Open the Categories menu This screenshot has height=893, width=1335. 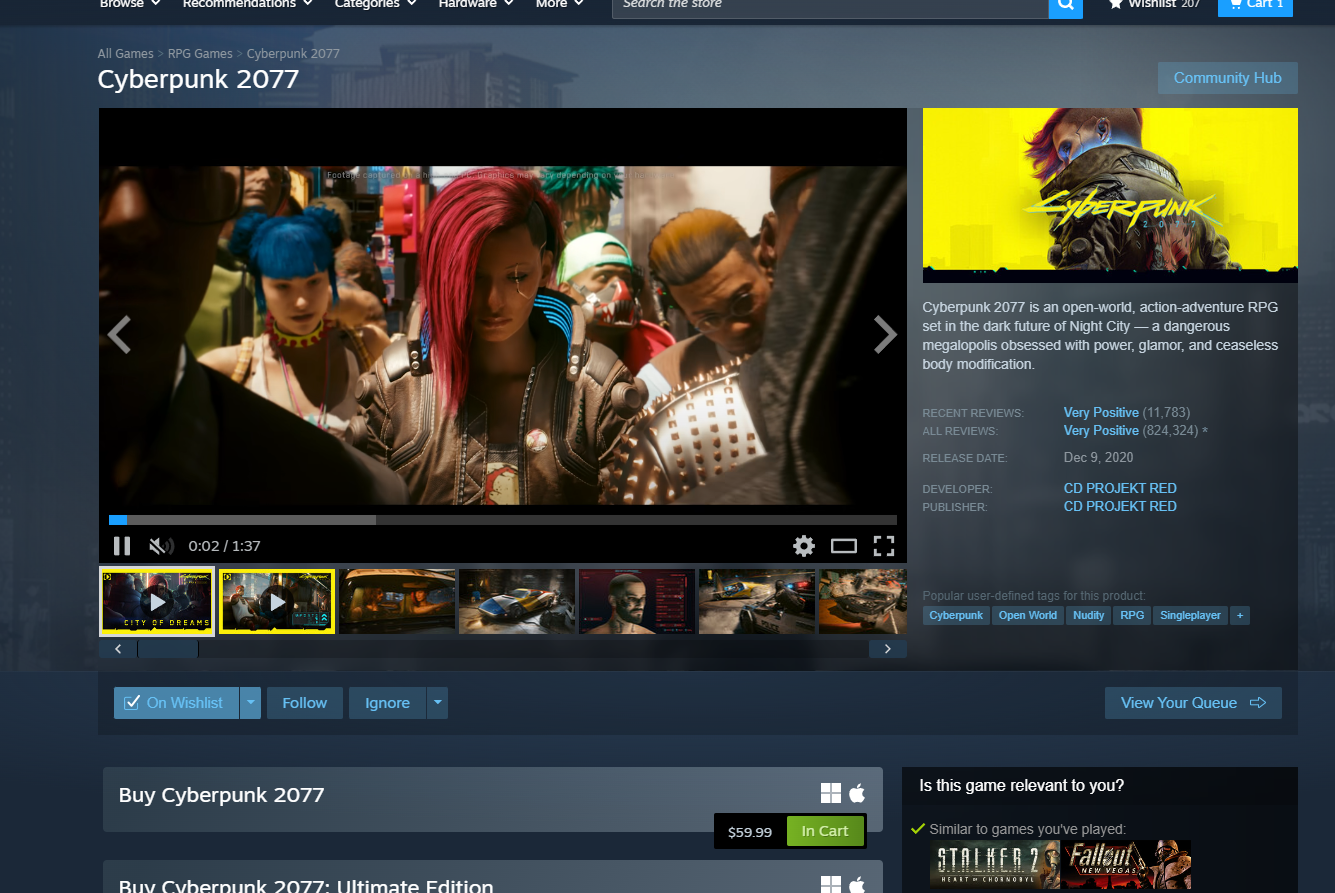pos(376,4)
